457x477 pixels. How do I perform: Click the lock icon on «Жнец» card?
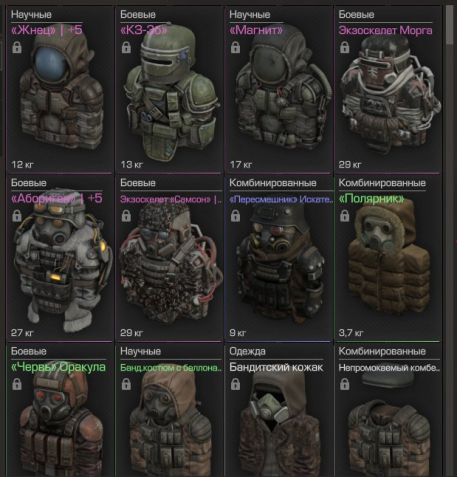click(17, 47)
